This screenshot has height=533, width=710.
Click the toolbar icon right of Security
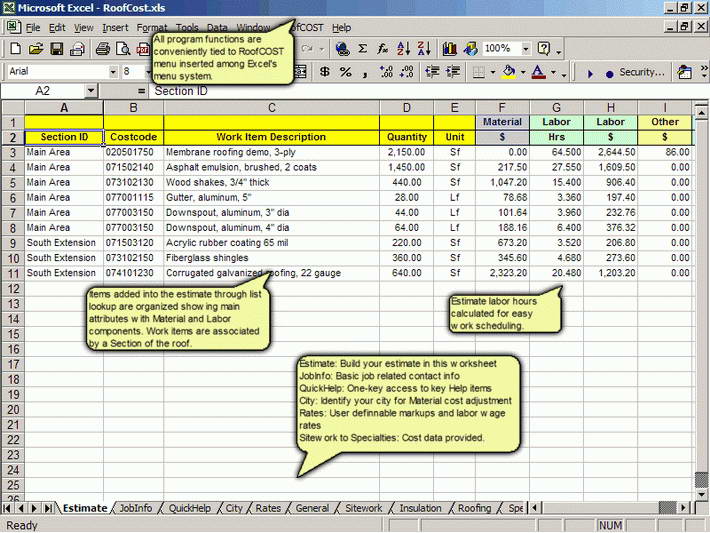tap(684, 72)
